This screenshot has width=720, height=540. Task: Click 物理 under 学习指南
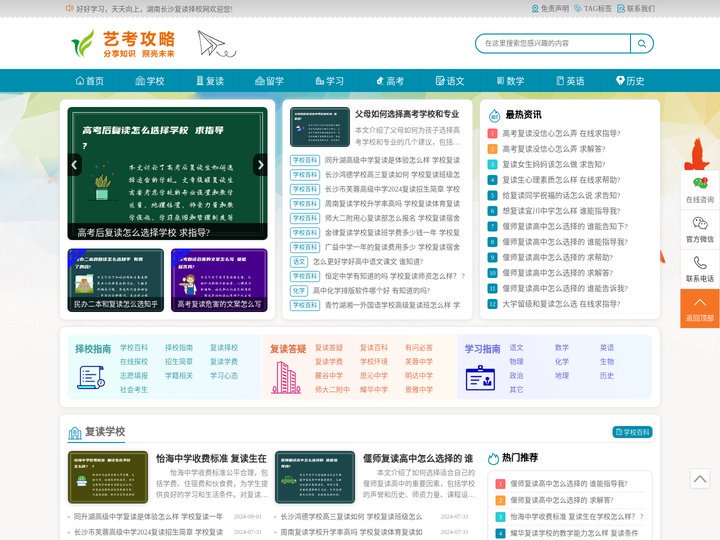517,362
